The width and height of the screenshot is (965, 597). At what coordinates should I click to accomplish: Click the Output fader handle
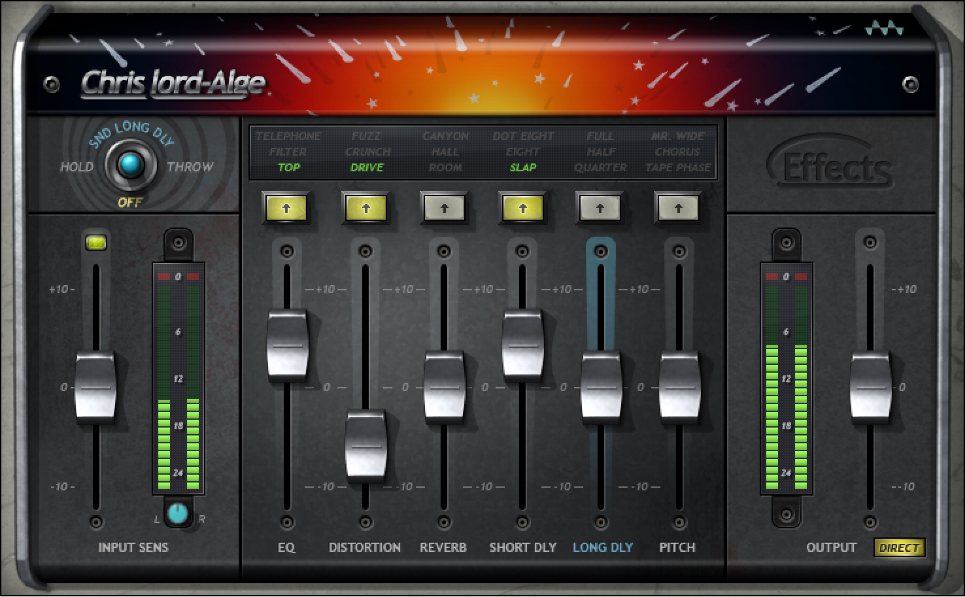pyautogui.click(x=870, y=386)
